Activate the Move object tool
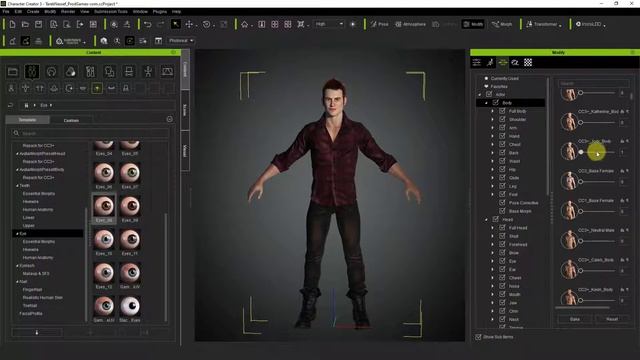640x360 pixels. click(x=189, y=24)
